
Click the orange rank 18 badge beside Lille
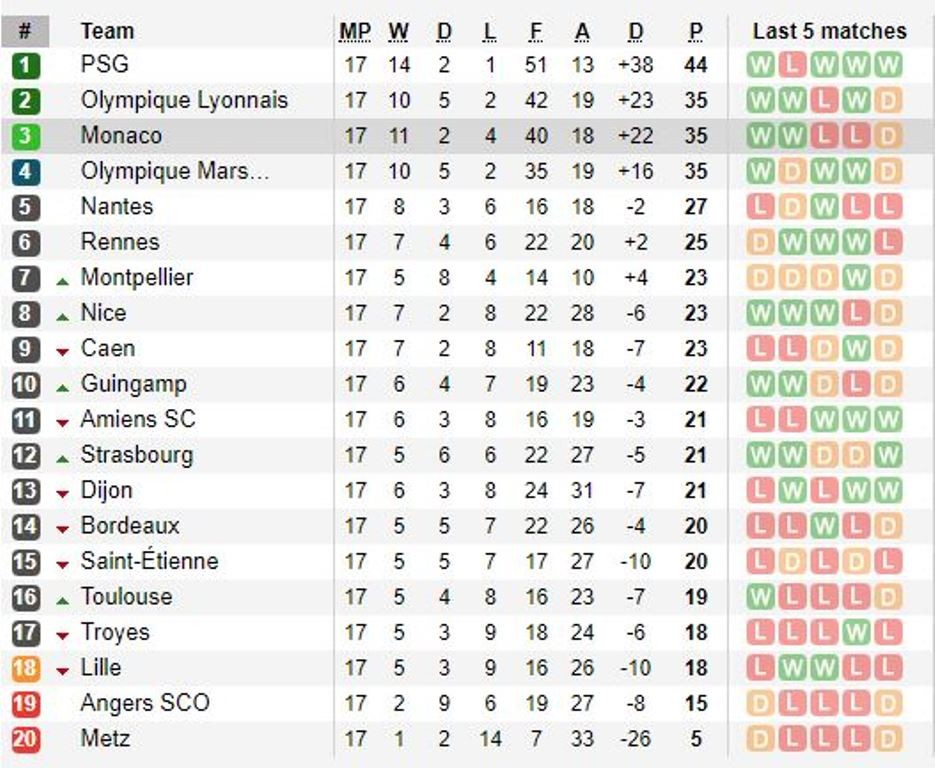[x=26, y=668]
